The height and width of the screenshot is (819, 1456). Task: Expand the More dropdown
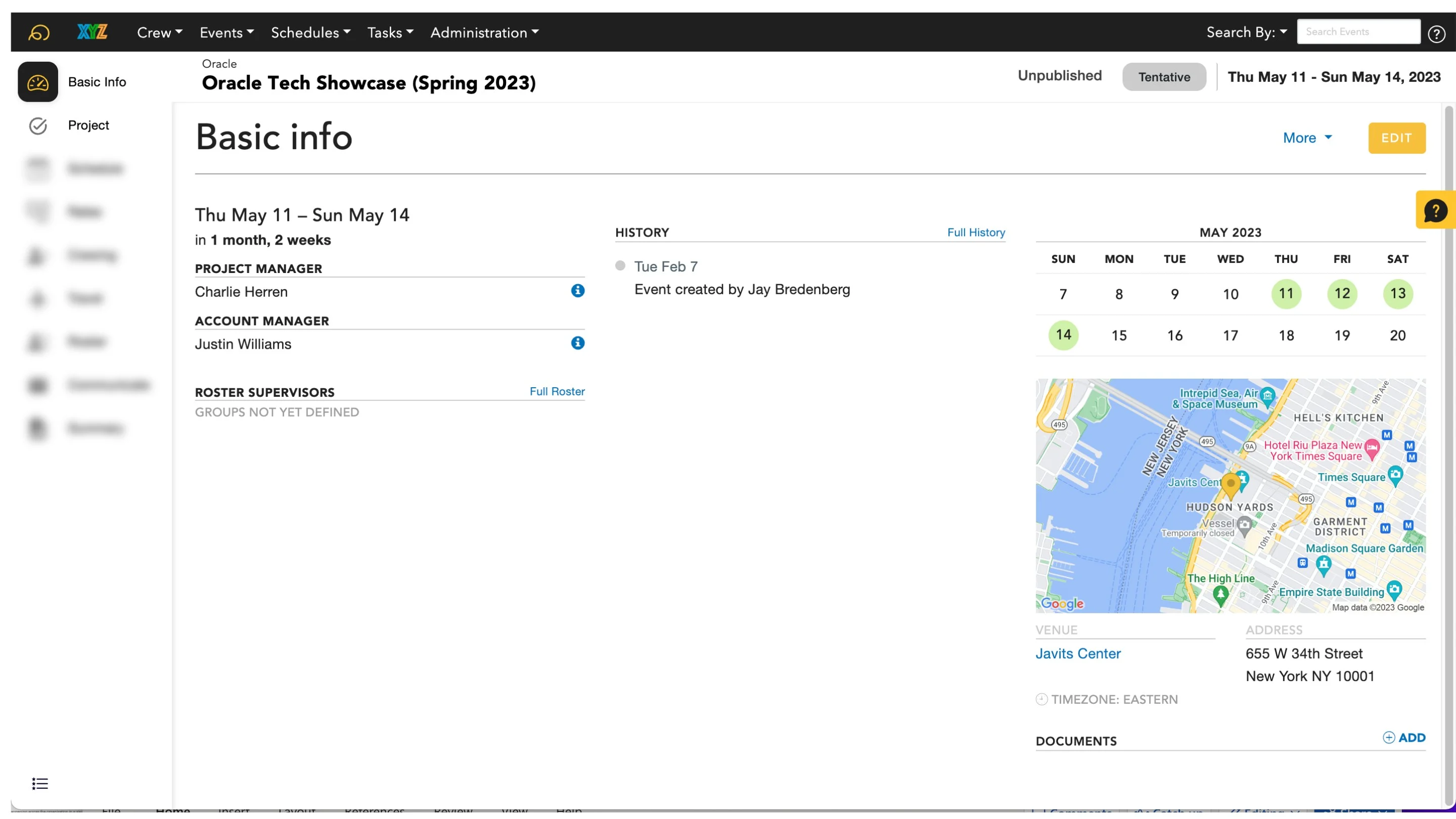[x=1307, y=138]
